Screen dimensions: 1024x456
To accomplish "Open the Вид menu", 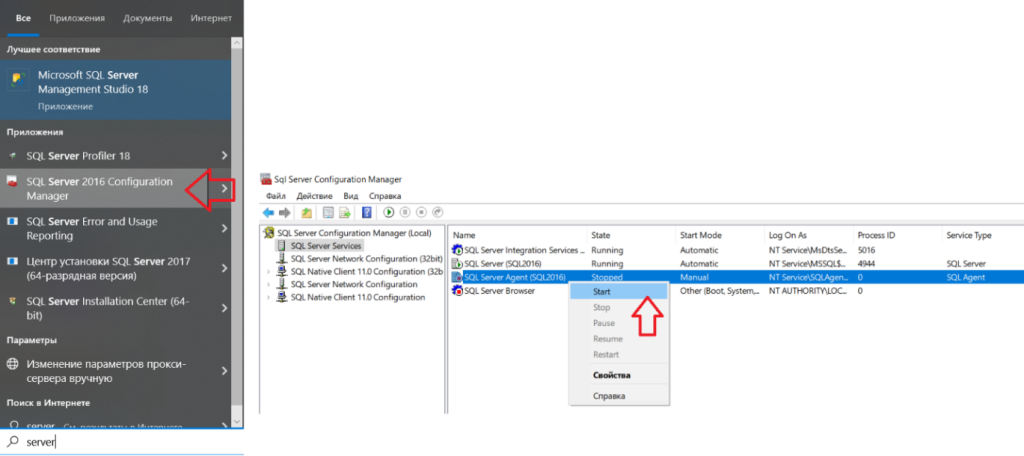I will (351, 196).
